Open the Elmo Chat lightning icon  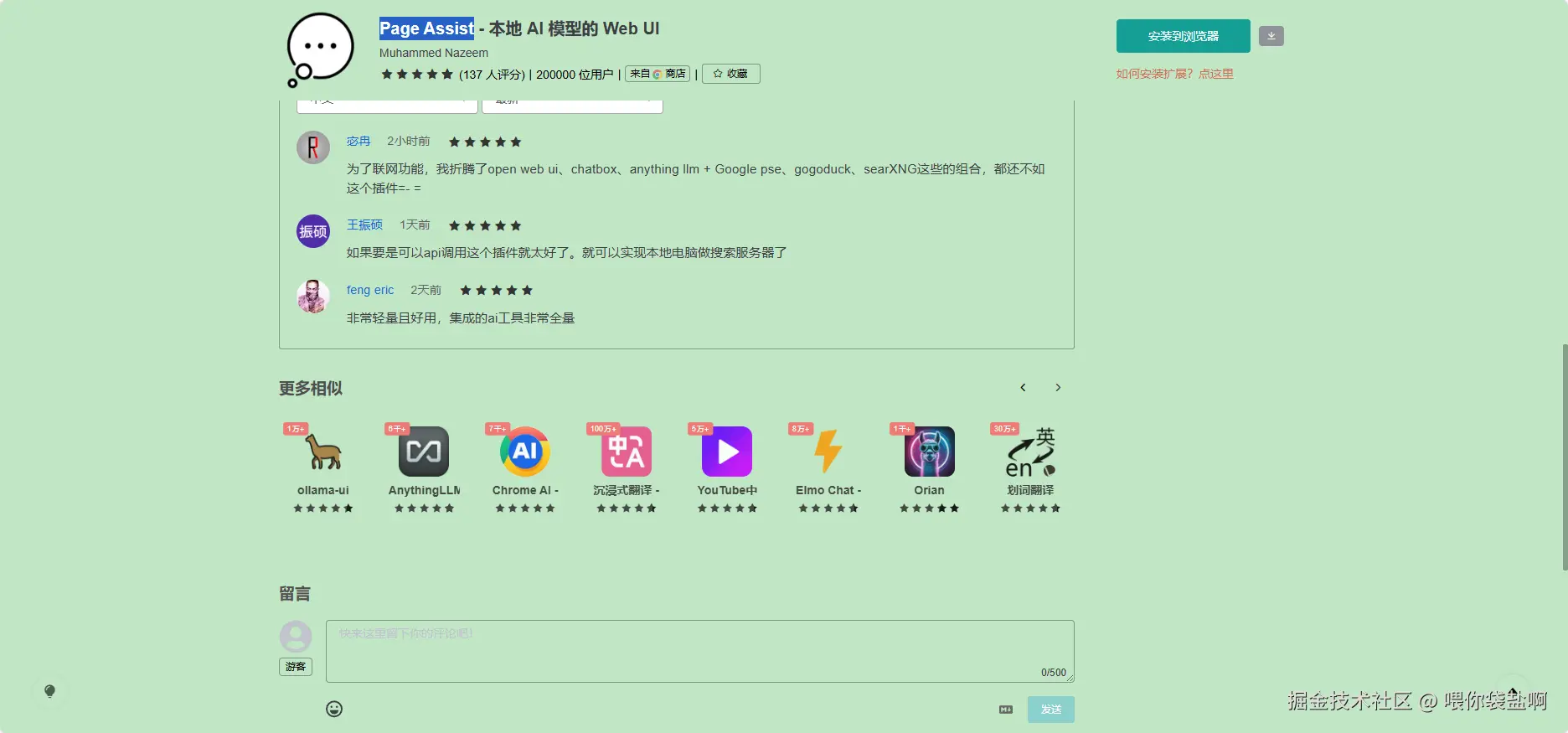pyautogui.click(x=828, y=452)
